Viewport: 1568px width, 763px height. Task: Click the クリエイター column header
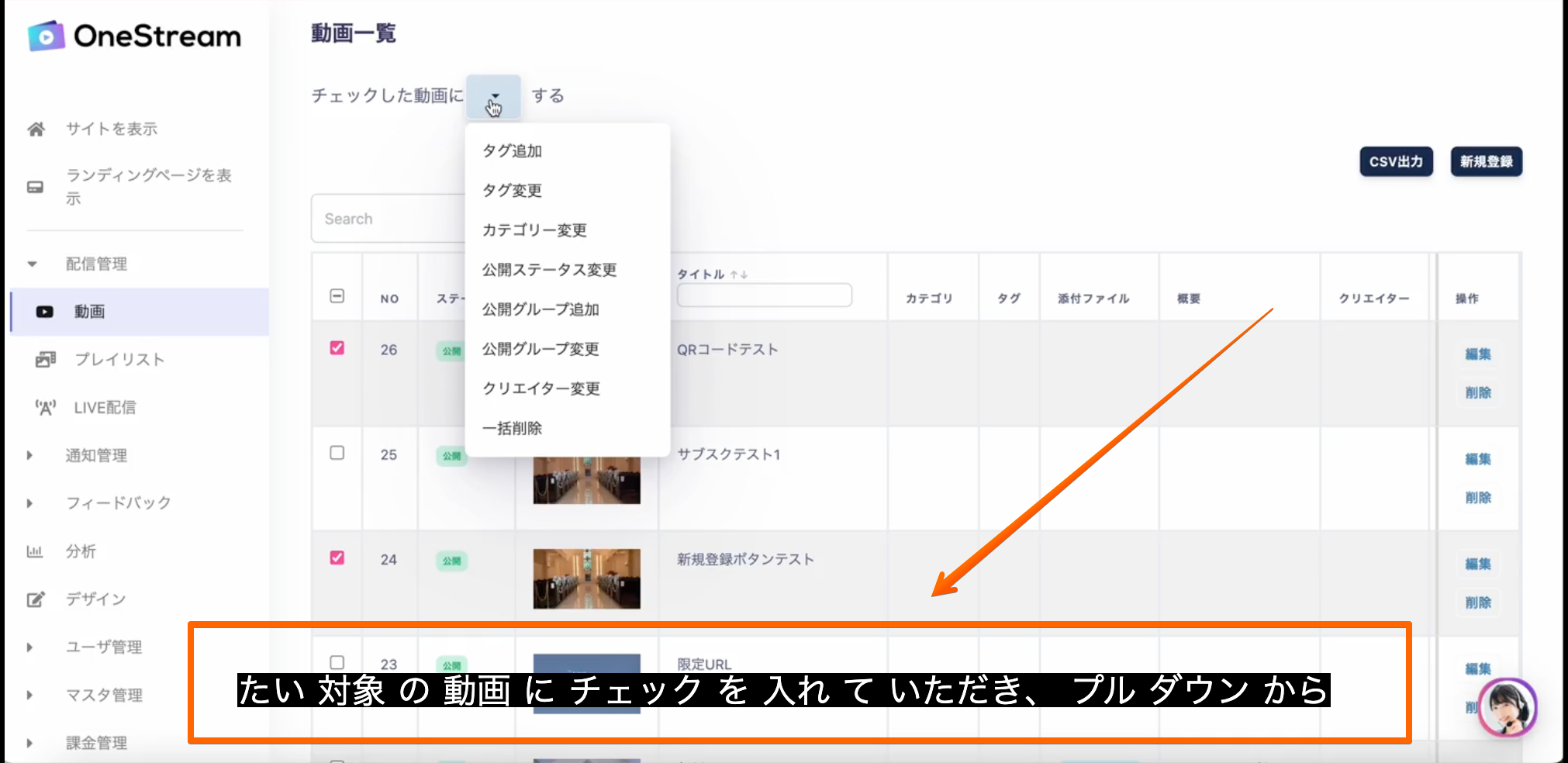1373,299
